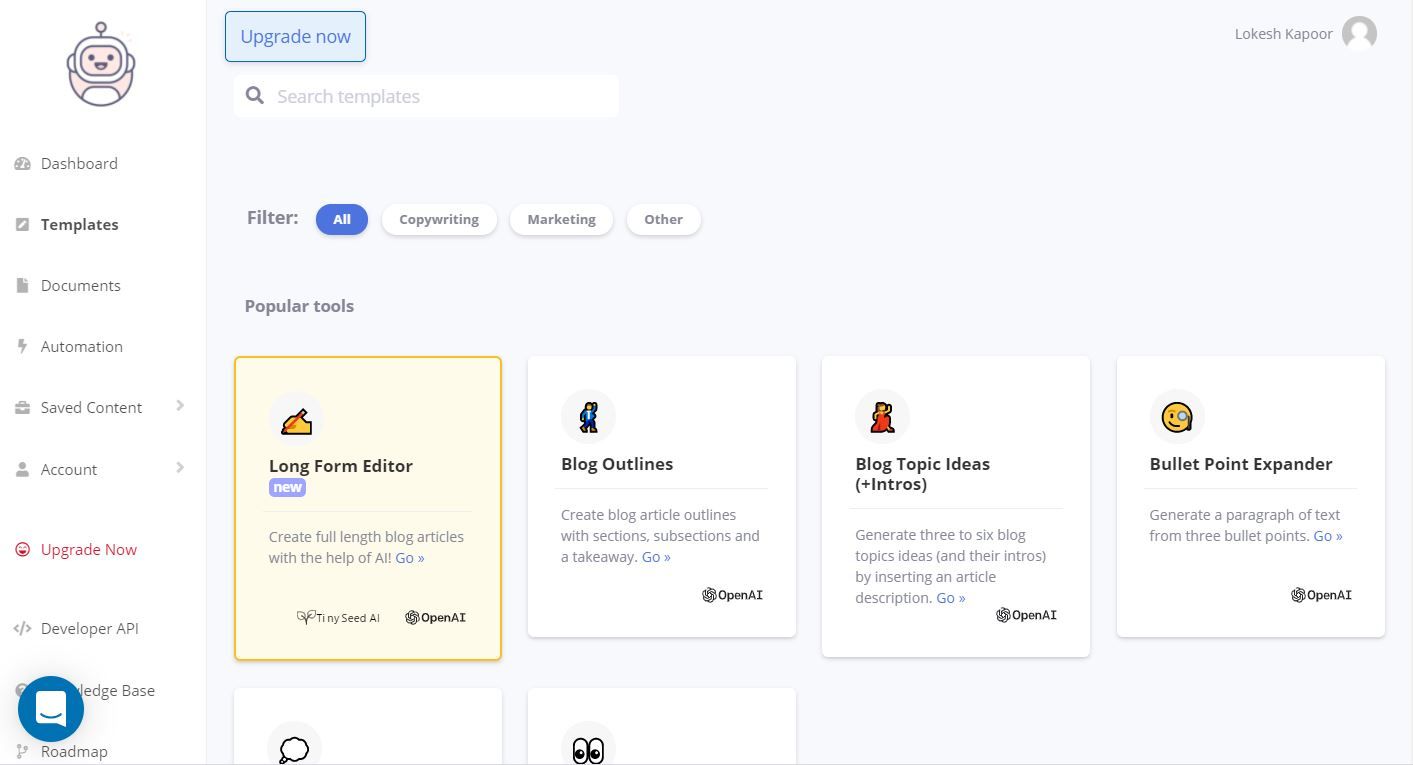Click the Upgrade now button
This screenshot has width=1413, height=765.
(x=295, y=36)
